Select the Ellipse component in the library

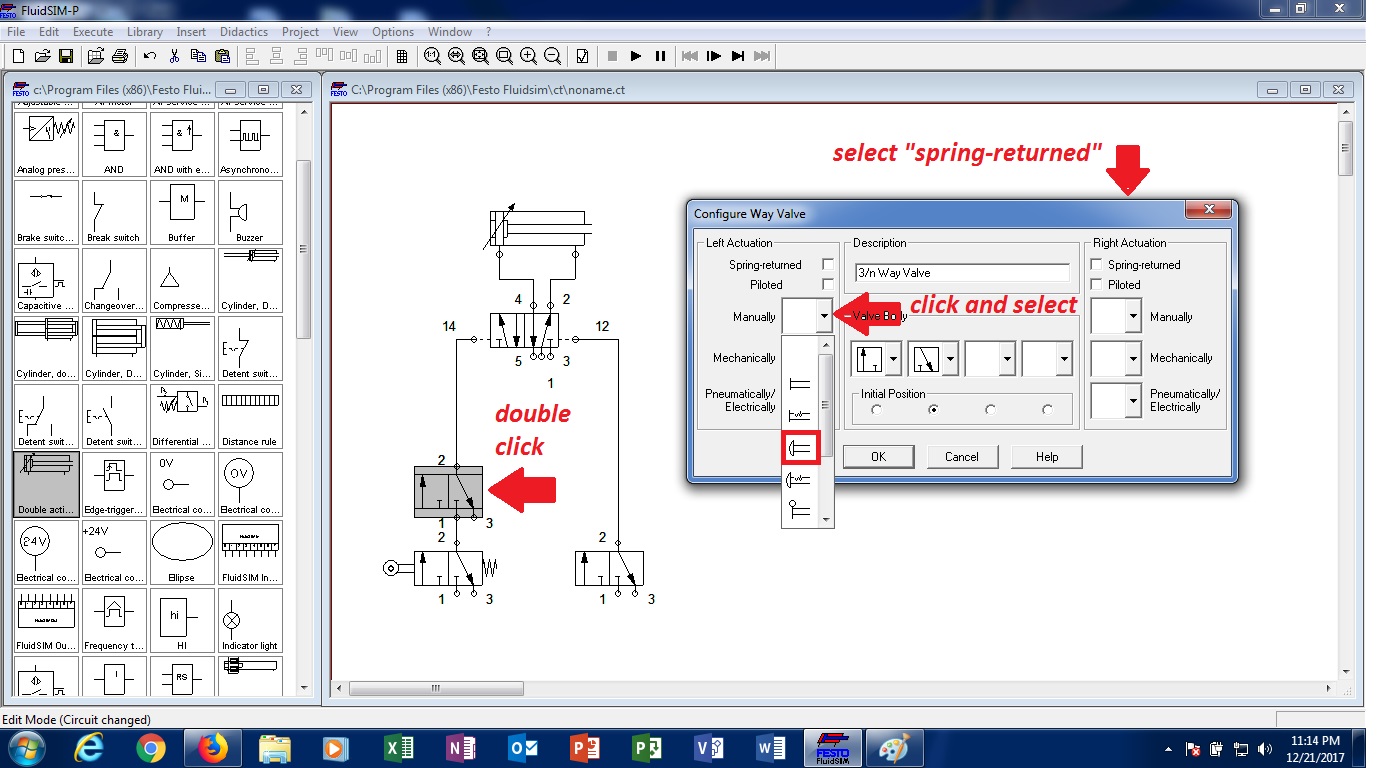click(182, 552)
